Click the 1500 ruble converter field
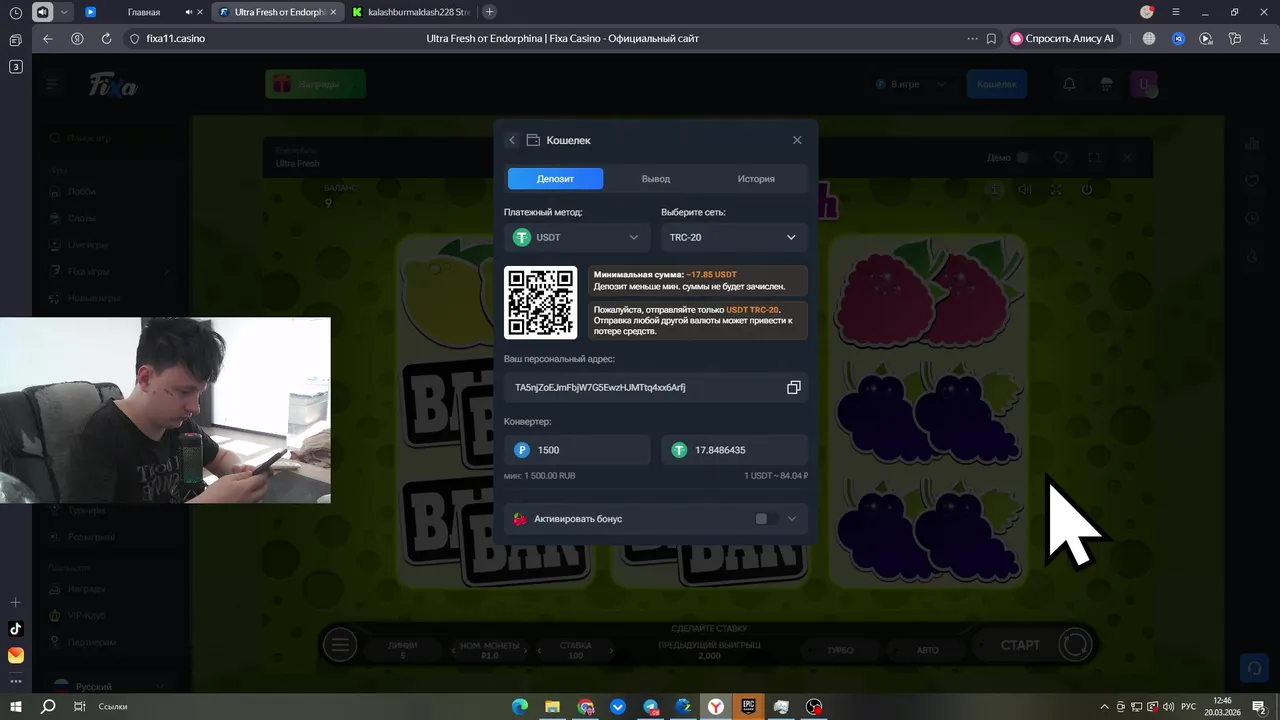 coord(577,450)
